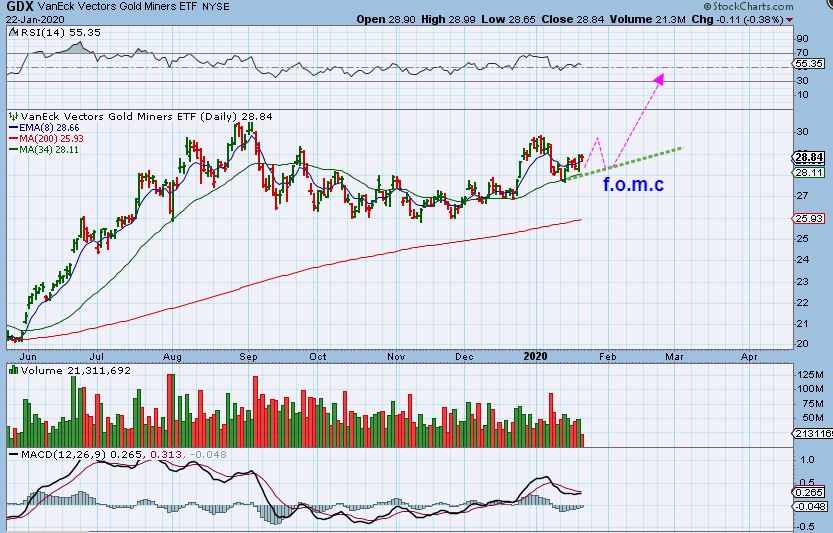
Task: Click the Sep label on date axis
Action: pyautogui.click(x=248, y=357)
